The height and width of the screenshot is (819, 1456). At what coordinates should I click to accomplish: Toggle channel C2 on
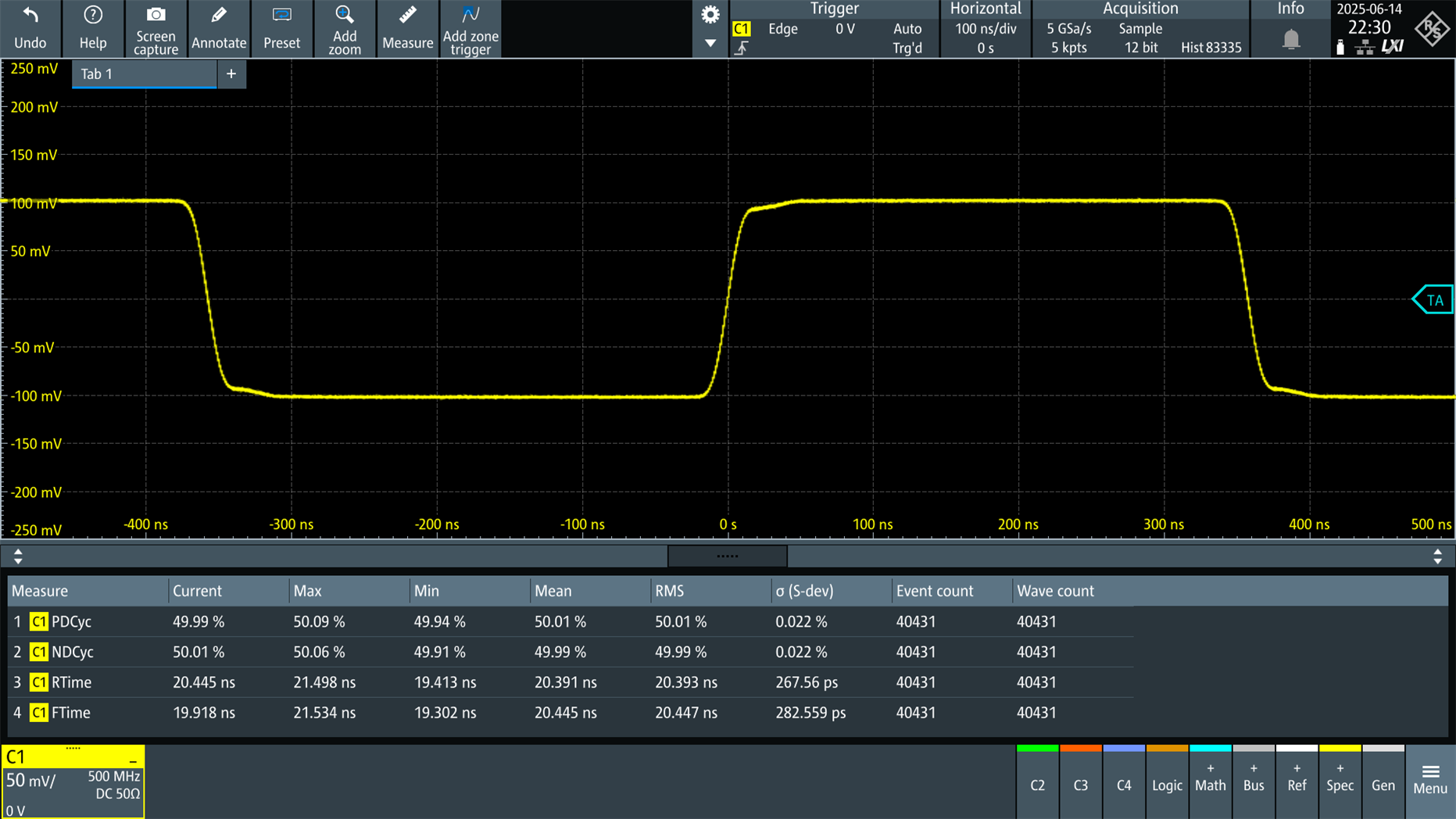(1037, 785)
